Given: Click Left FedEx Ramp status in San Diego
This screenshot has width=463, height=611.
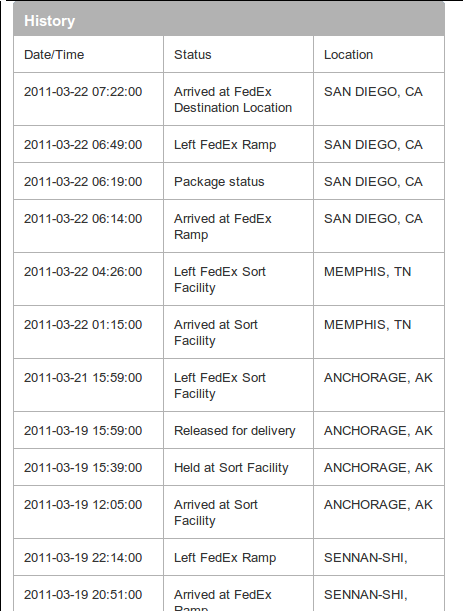Looking at the screenshot, I should pyautogui.click(x=225, y=145).
